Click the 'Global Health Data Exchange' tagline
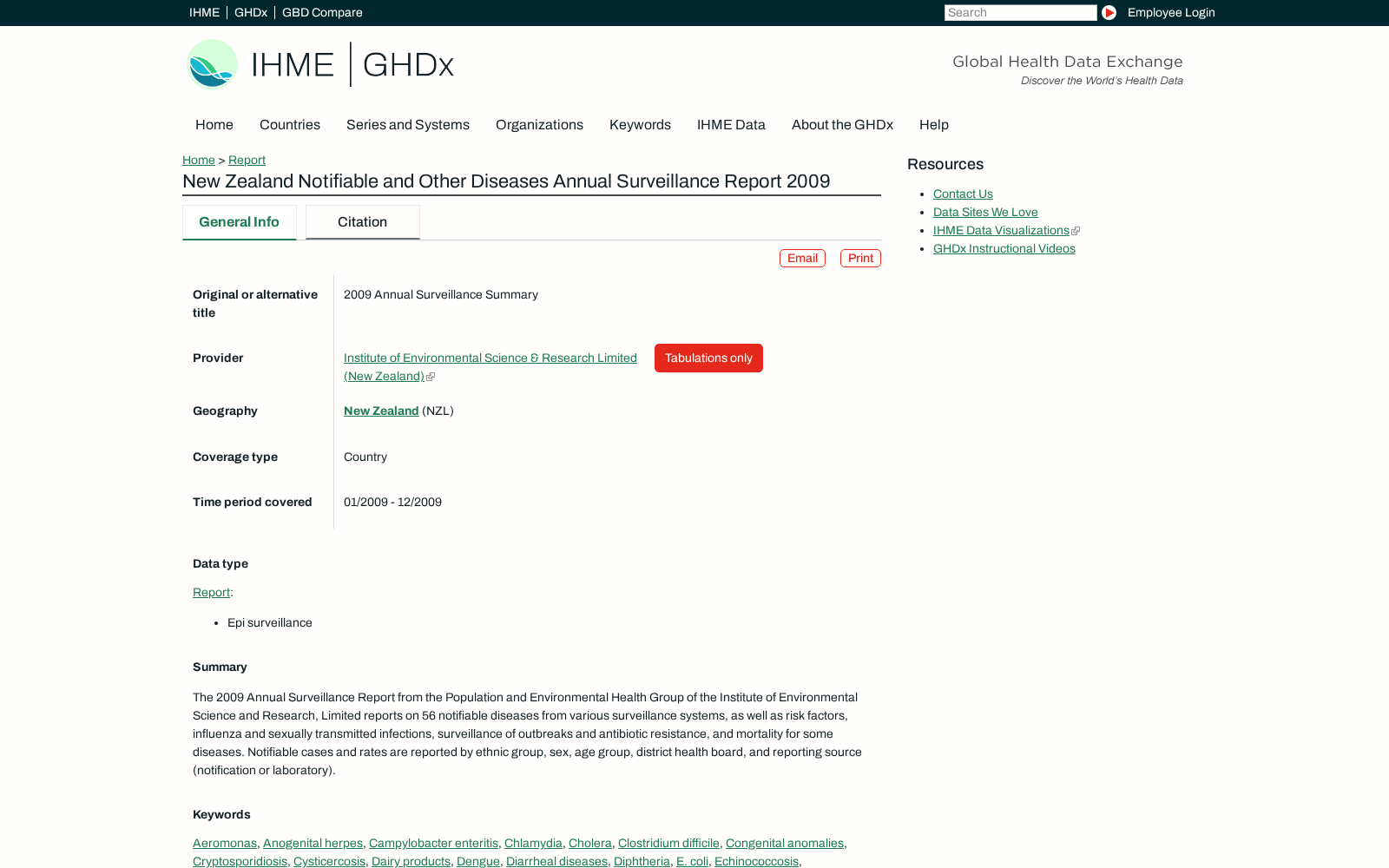The width and height of the screenshot is (1389, 868). [x=1067, y=62]
